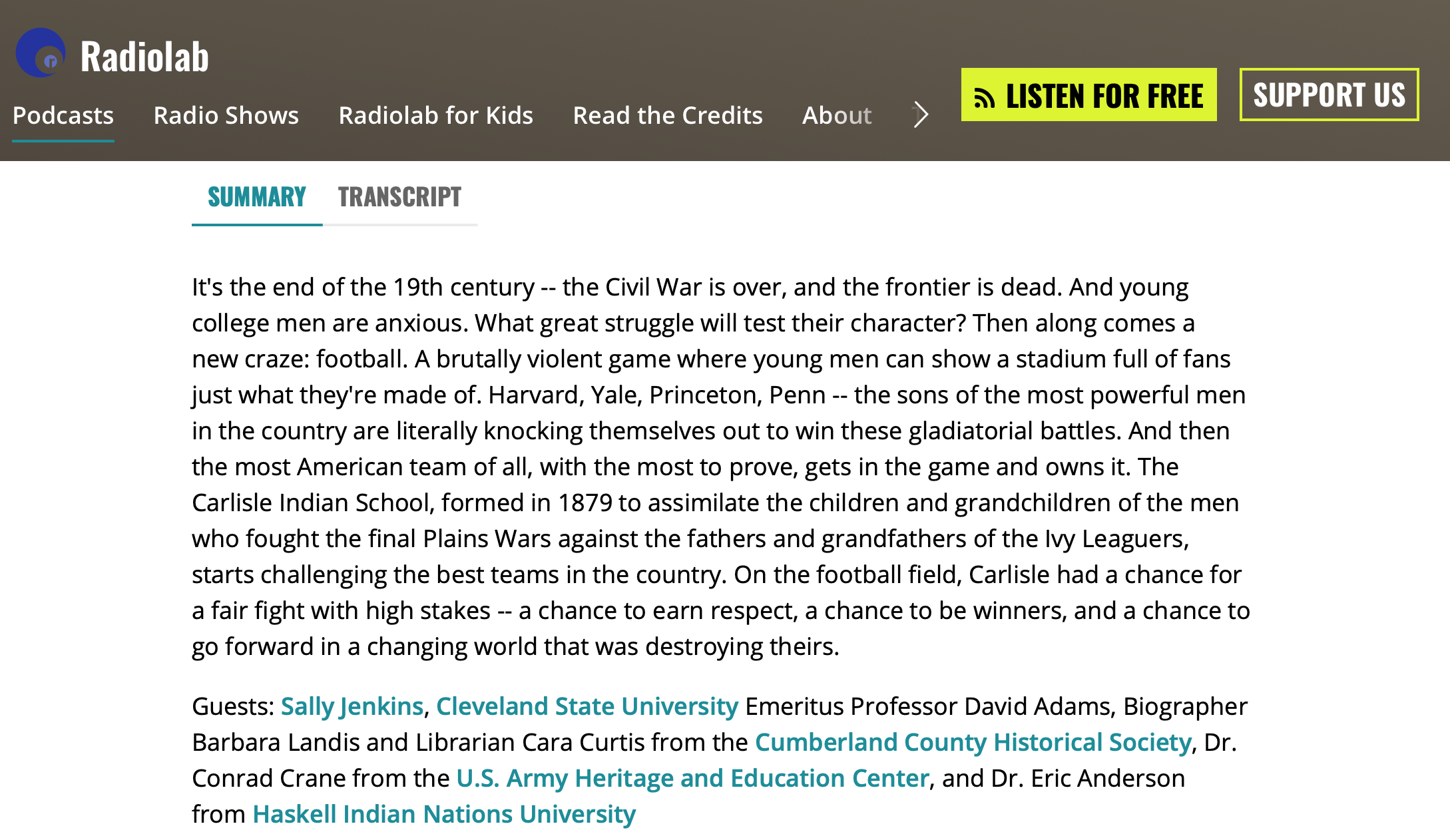Open the Sally Jenkins link
The image size is (1450, 840).
coord(352,706)
